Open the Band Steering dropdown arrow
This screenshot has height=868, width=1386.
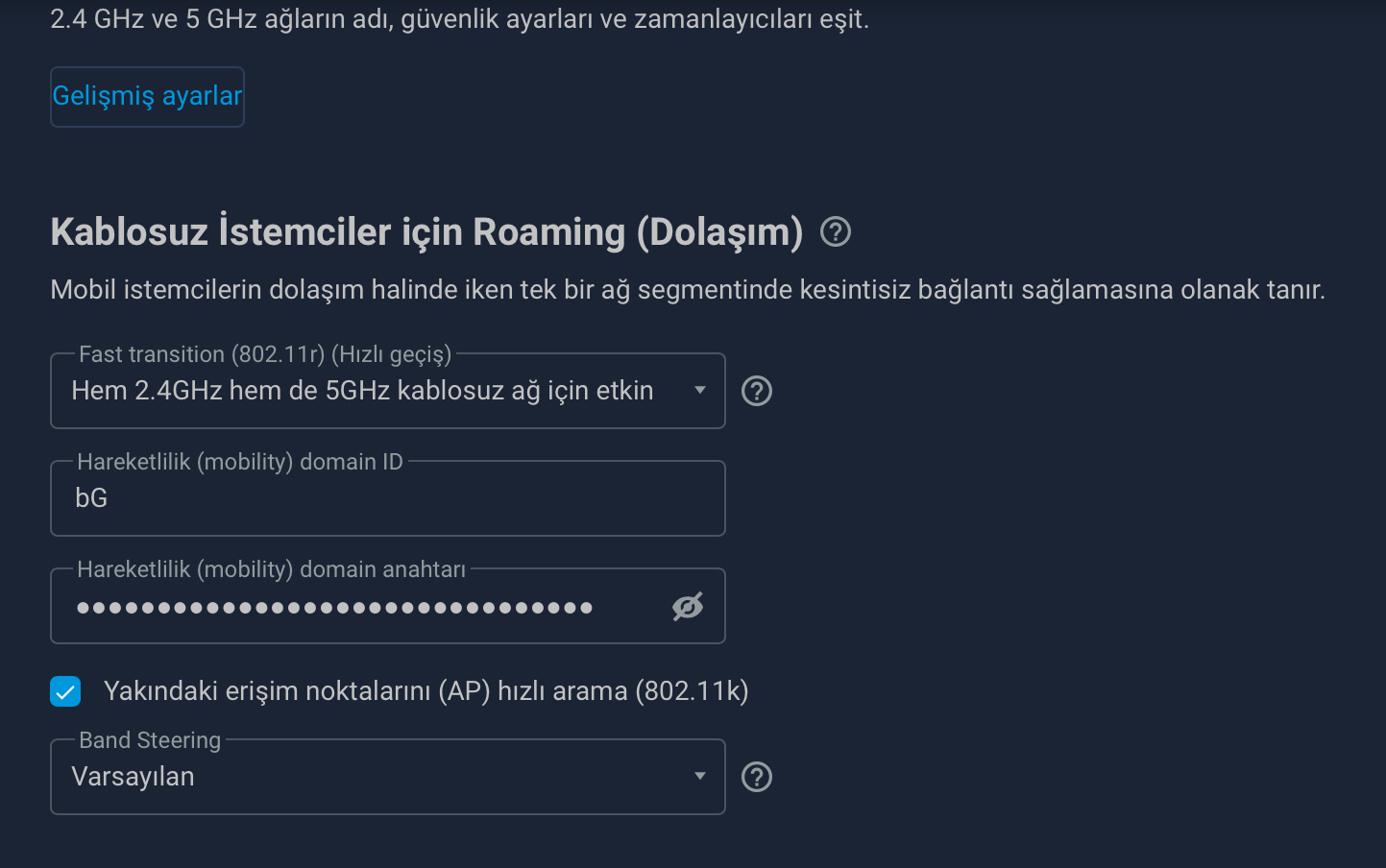pyautogui.click(x=700, y=776)
